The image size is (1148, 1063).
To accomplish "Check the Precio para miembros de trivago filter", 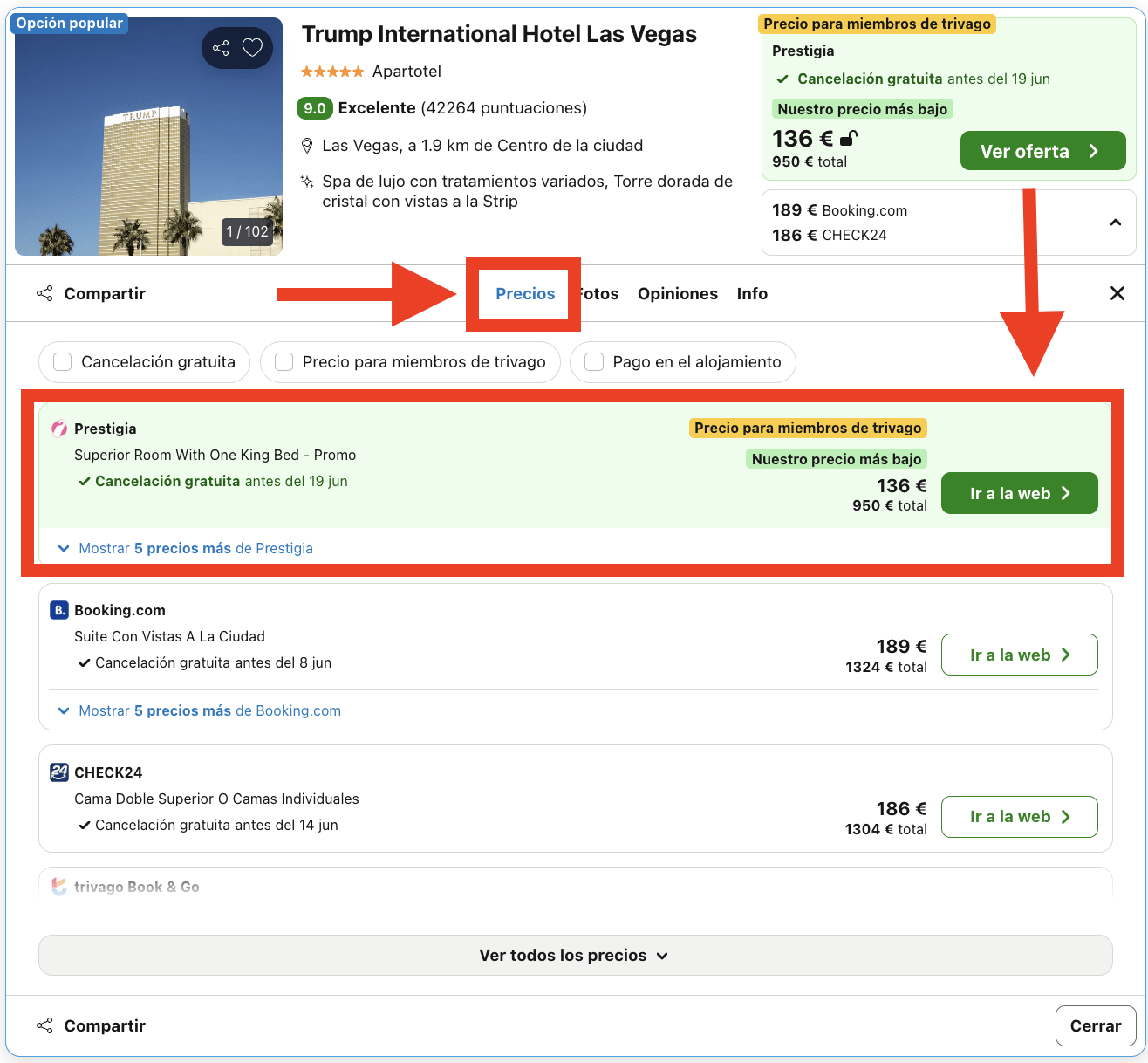I will 284,361.
